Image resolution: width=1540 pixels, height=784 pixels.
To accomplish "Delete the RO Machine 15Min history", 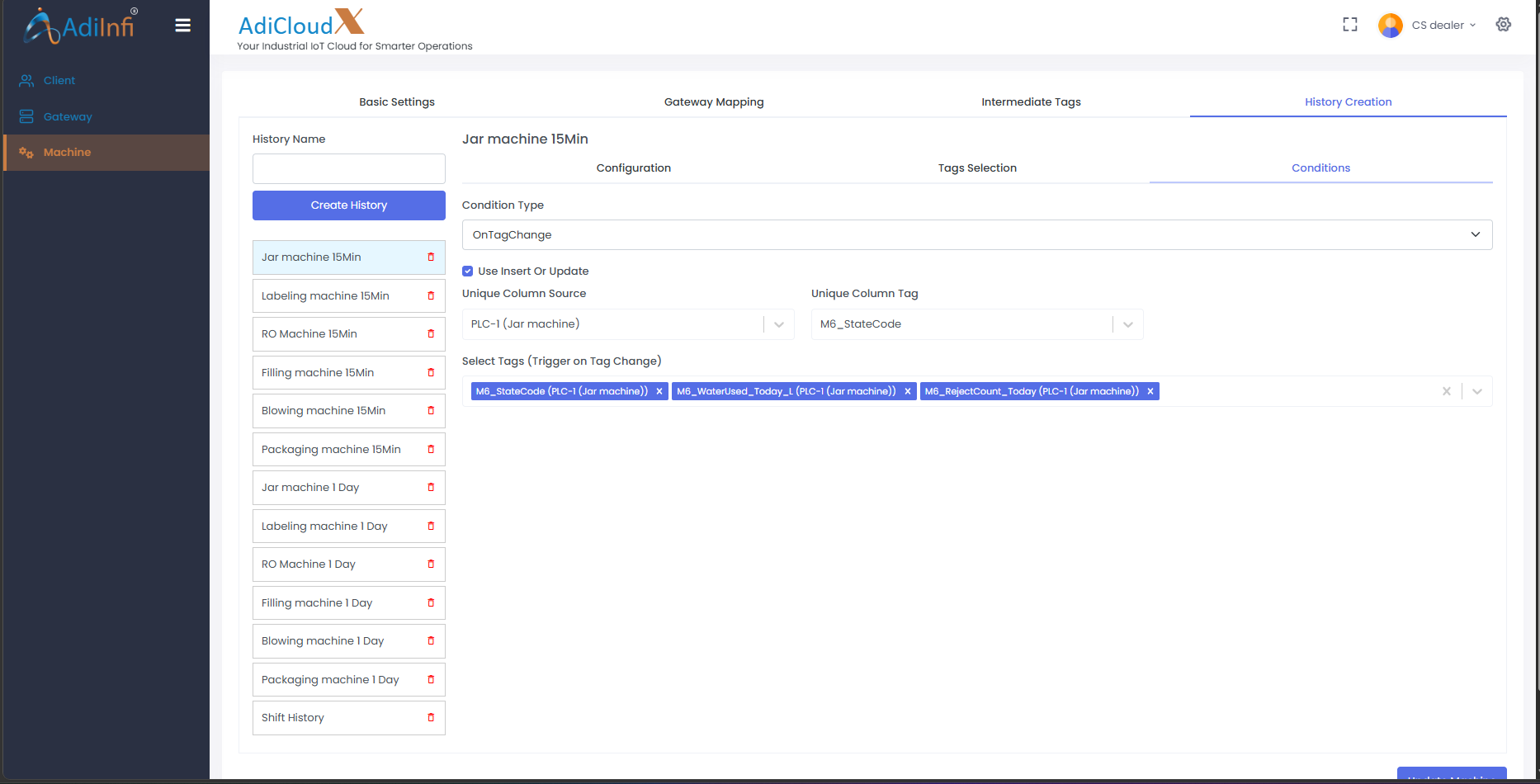I will click(431, 334).
